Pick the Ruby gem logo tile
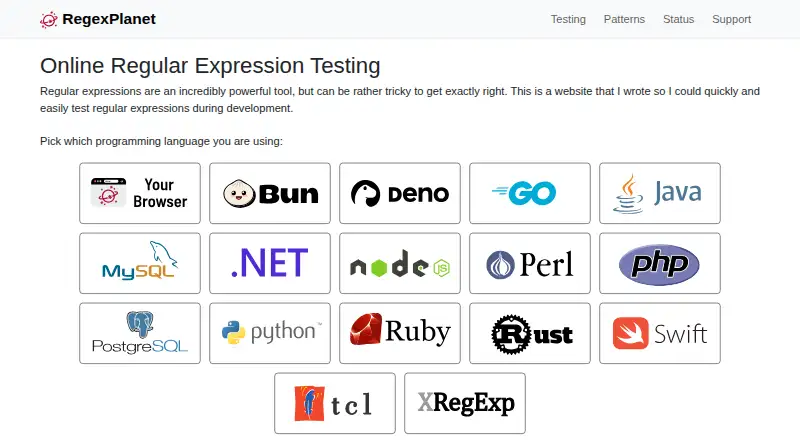Image resolution: width=800 pixels, height=440 pixels. pos(400,333)
